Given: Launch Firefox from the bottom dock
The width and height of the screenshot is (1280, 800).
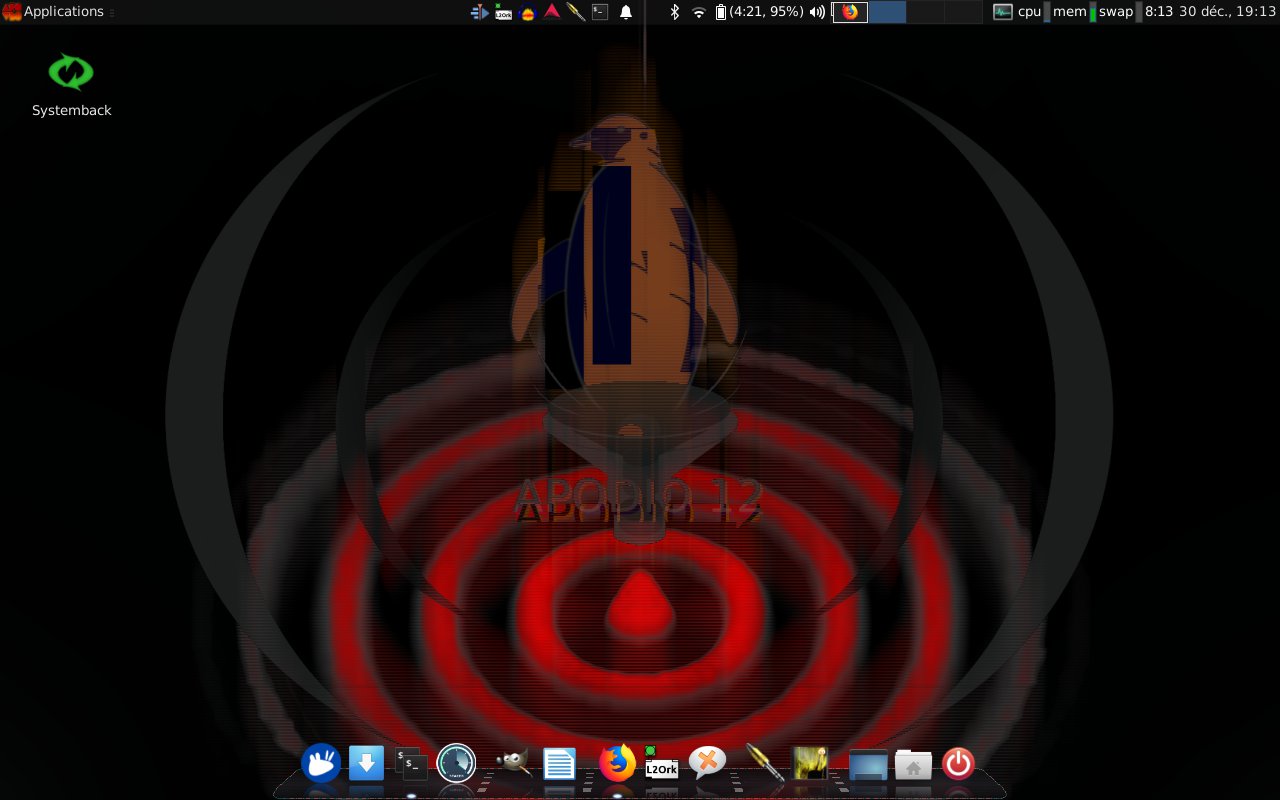Looking at the screenshot, I should tap(617, 764).
